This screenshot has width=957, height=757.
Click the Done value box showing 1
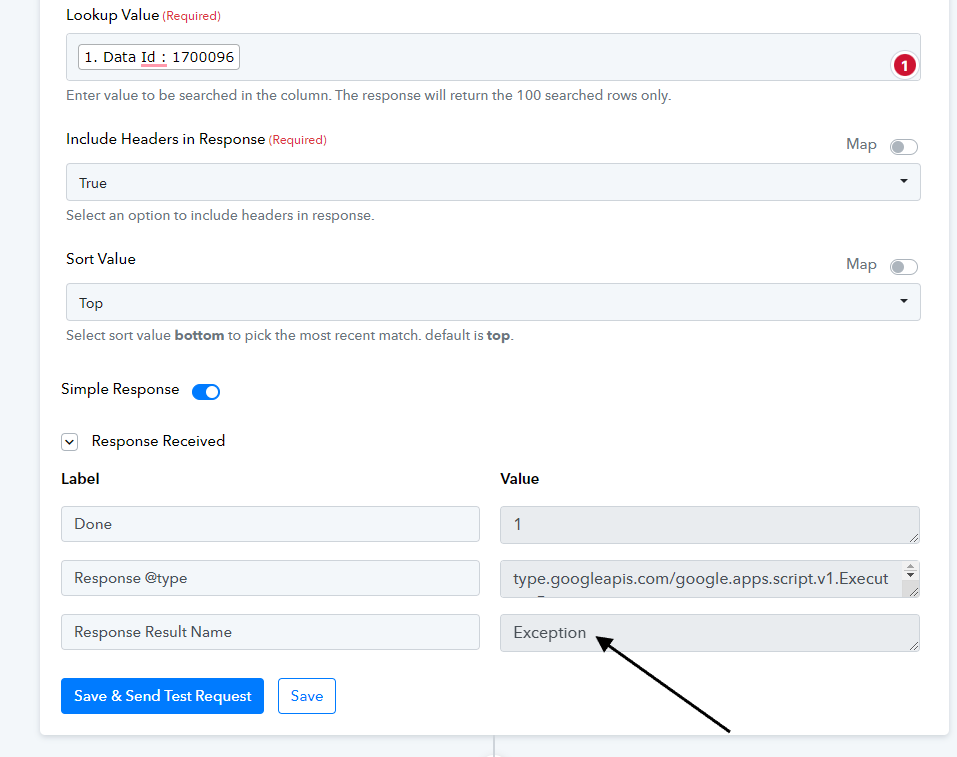pos(710,524)
